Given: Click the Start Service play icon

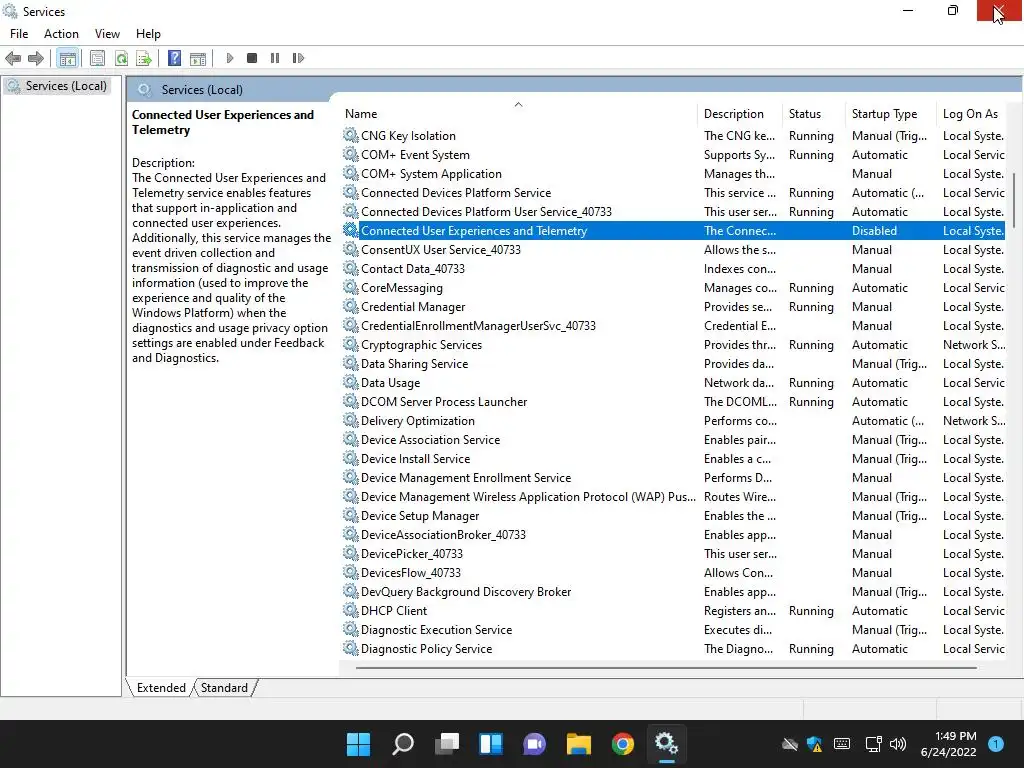Looking at the screenshot, I should [x=230, y=58].
